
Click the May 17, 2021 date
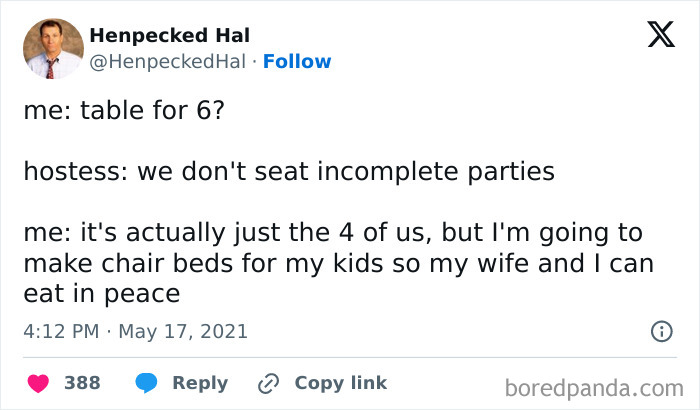[182, 331]
